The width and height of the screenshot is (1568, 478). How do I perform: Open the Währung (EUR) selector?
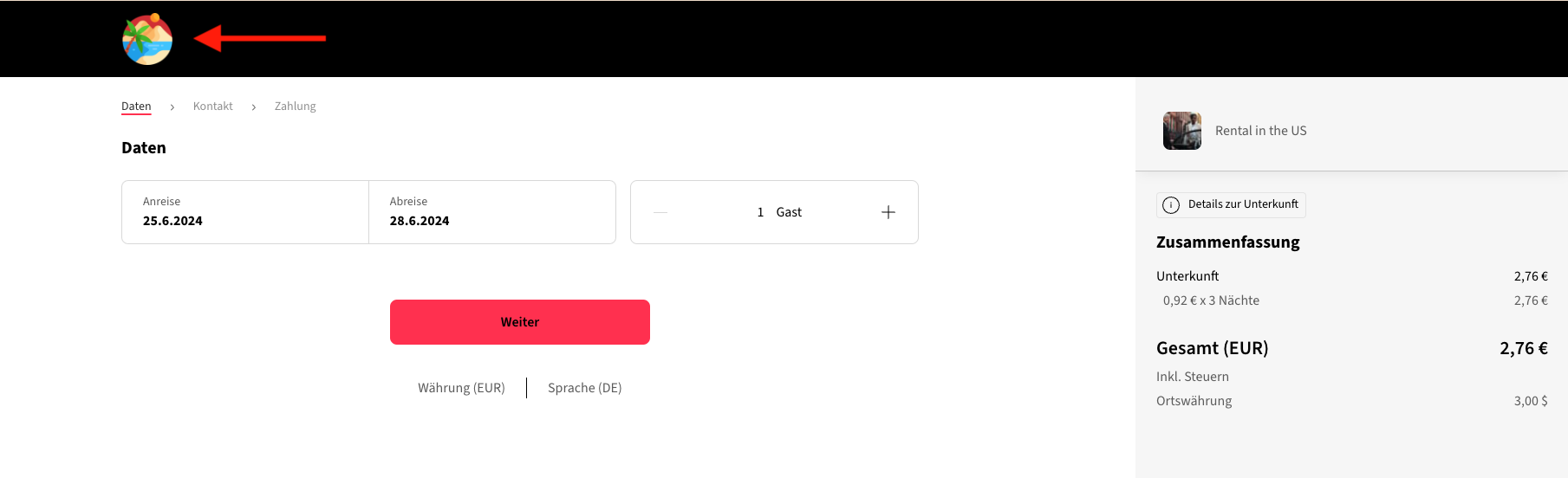click(461, 388)
